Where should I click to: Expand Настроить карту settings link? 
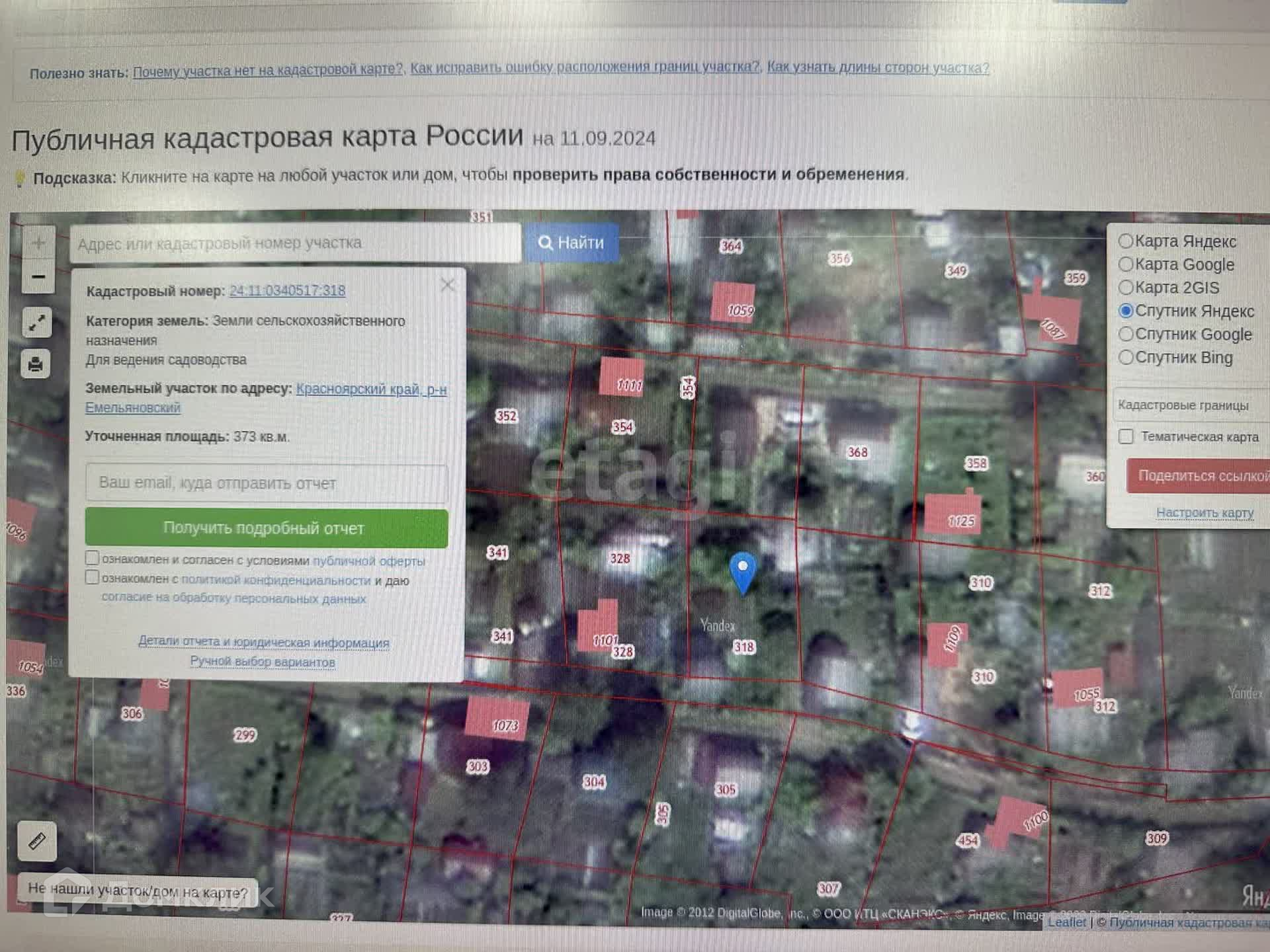[x=1205, y=512]
